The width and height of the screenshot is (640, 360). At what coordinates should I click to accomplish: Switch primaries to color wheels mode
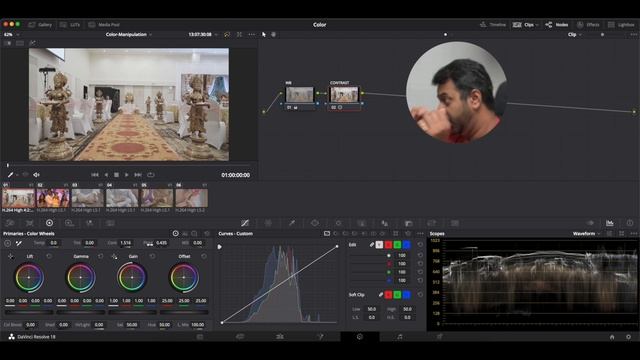tap(176, 233)
